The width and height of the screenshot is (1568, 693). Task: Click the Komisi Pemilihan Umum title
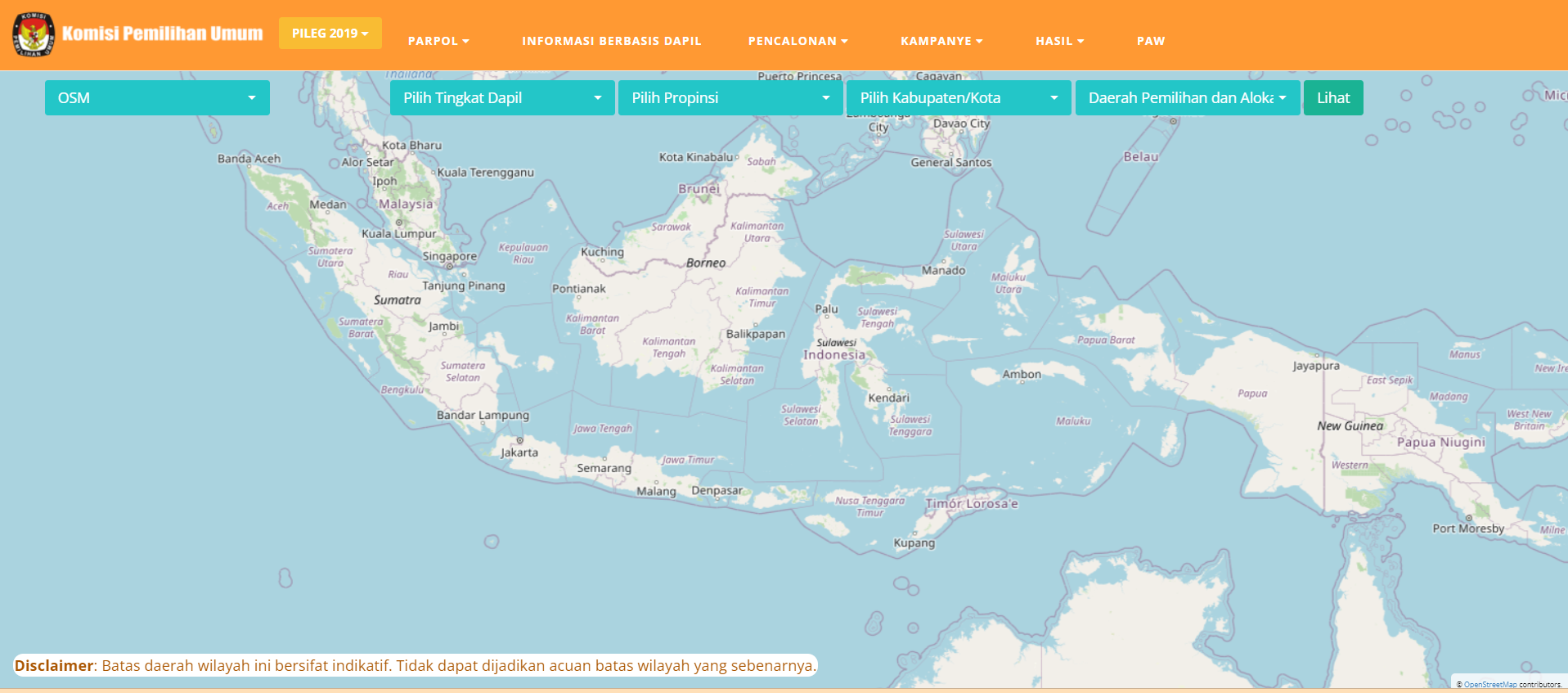point(163,34)
